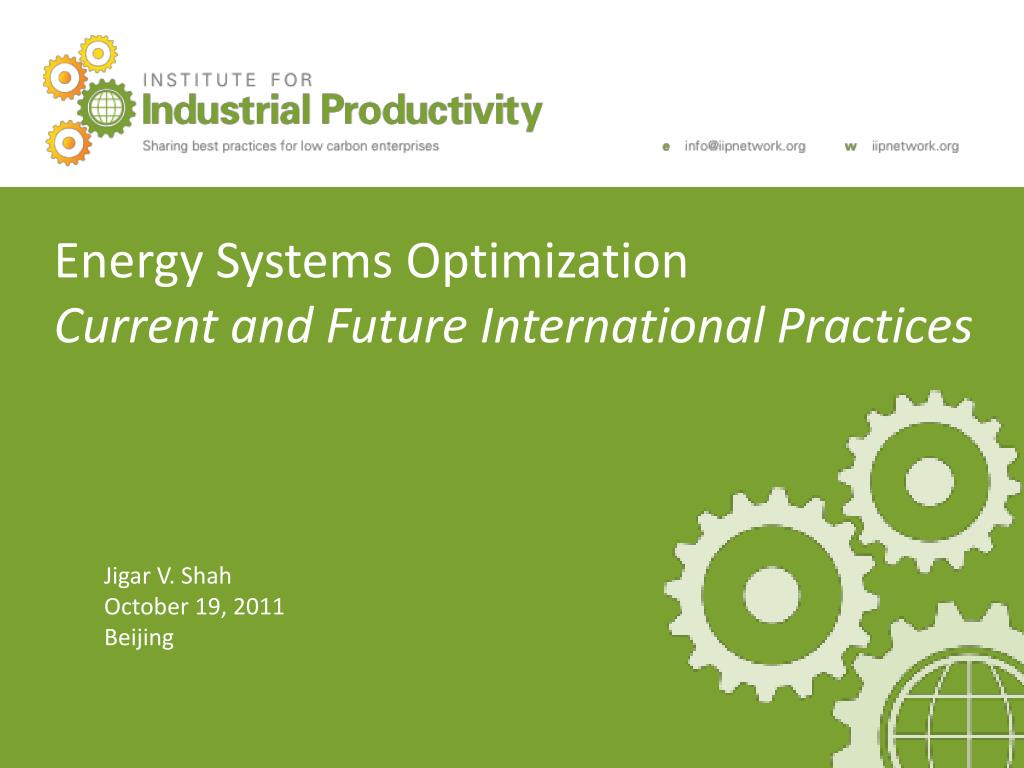Click the subtitle 'Current and Future International Practices'
Viewport: 1024px width, 768px height.
(x=513, y=325)
